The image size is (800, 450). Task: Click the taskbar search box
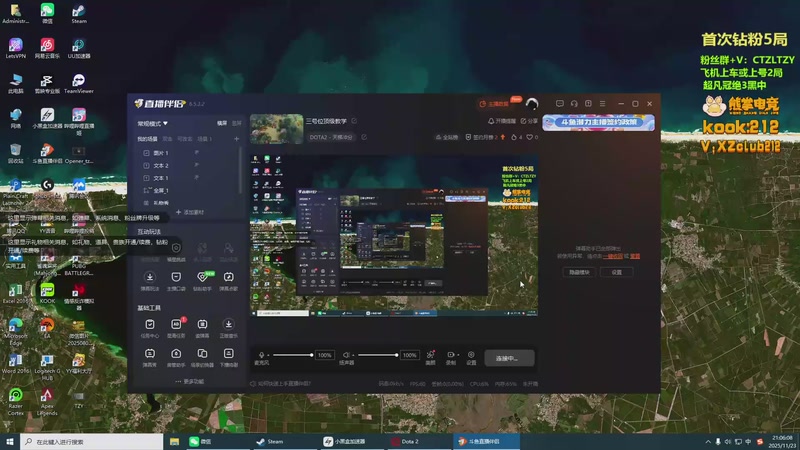92,441
